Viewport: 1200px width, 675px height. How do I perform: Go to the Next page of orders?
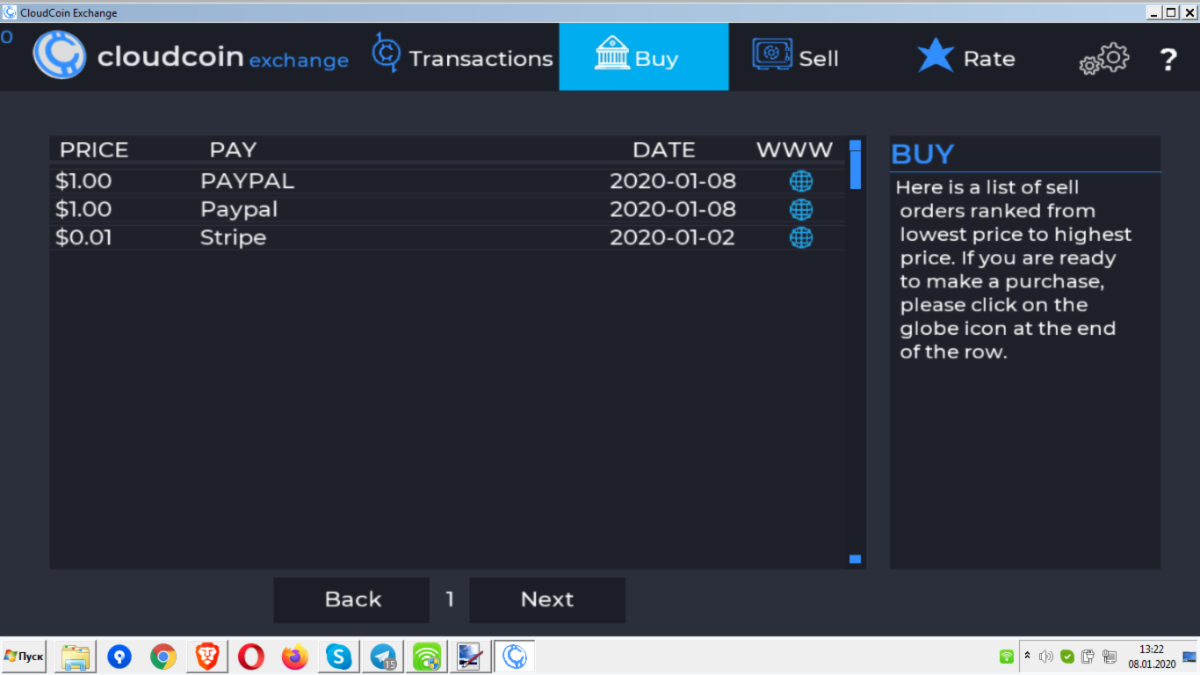pyautogui.click(x=547, y=599)
